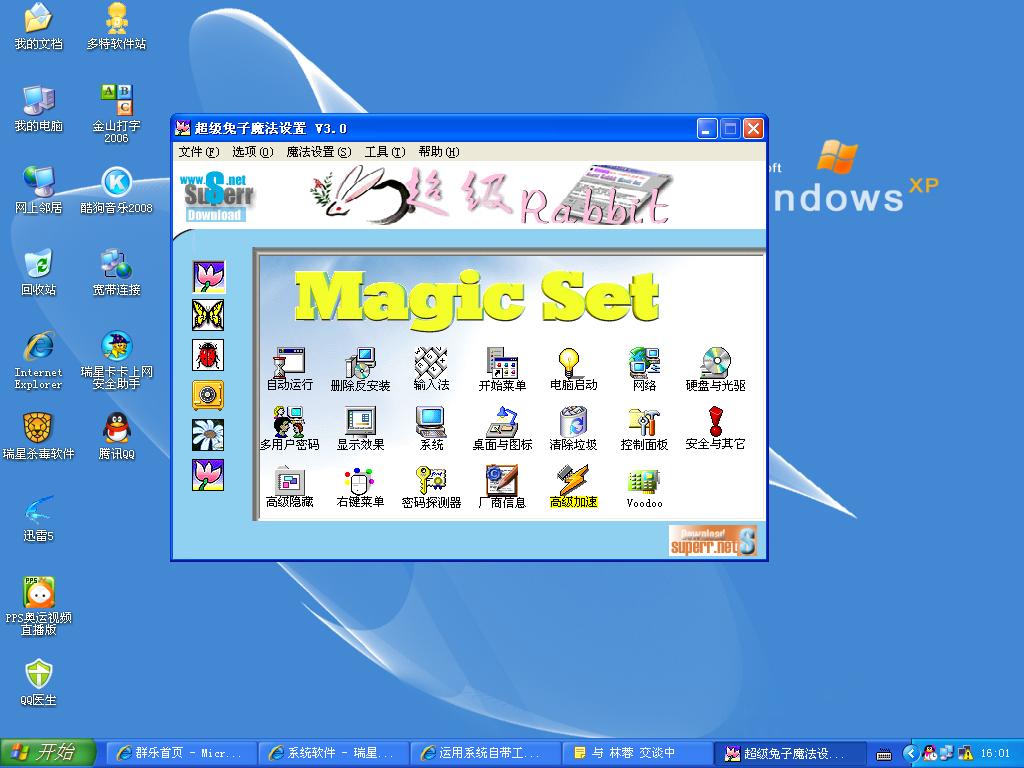Select 酷狗音乐2008 desktop icon
1024x768 pixels.
pyautogui.click(x=116, y=190)
